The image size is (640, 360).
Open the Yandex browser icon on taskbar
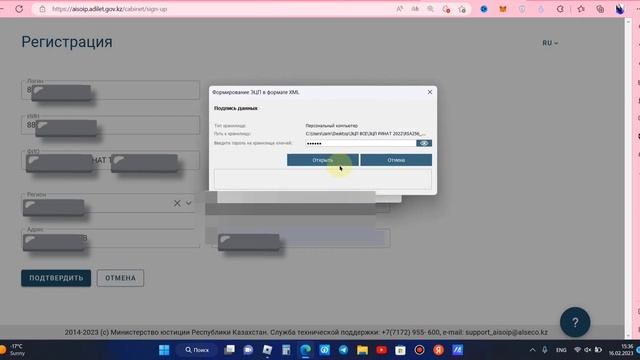point(438,350)
